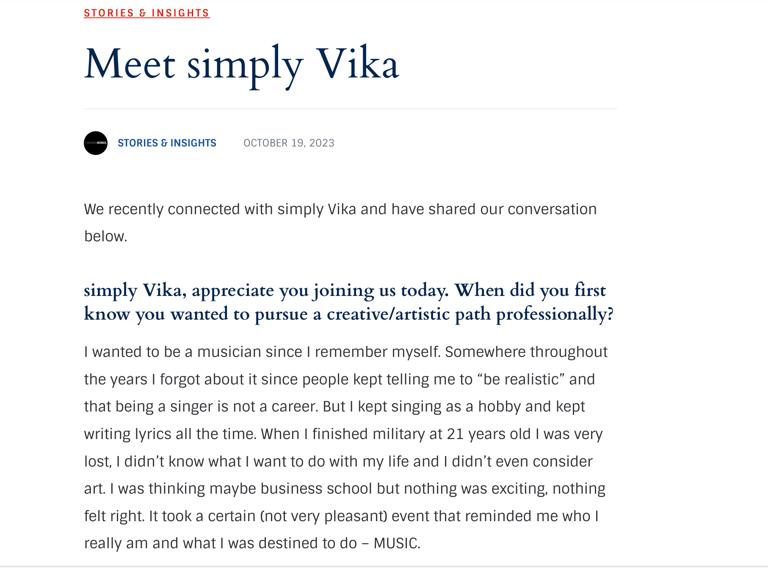Click the word 'below.' ending the intro

click(105, 237)
